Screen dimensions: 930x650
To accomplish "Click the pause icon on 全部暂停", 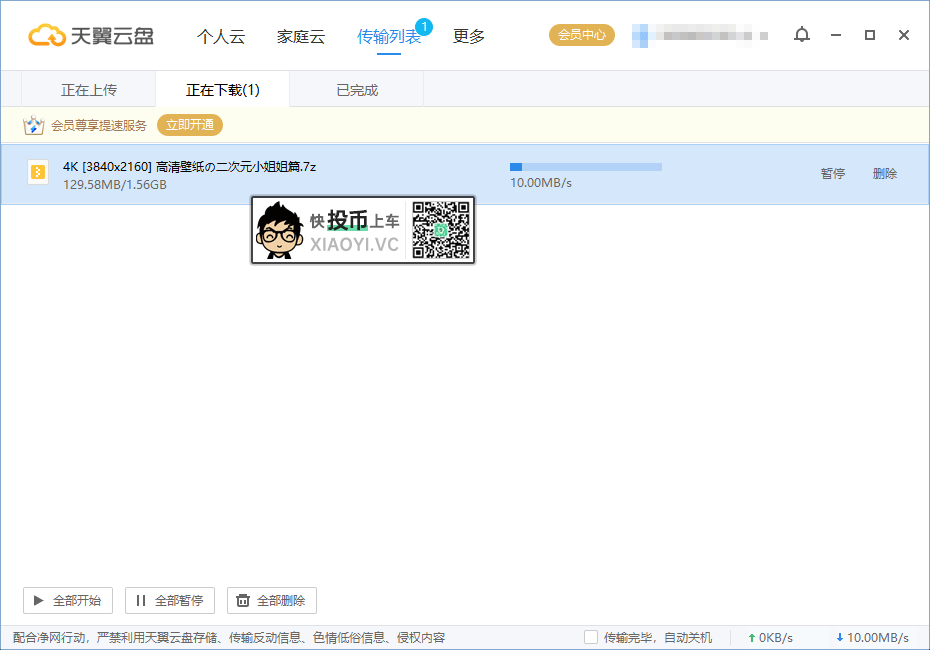I will click(141, 600).
